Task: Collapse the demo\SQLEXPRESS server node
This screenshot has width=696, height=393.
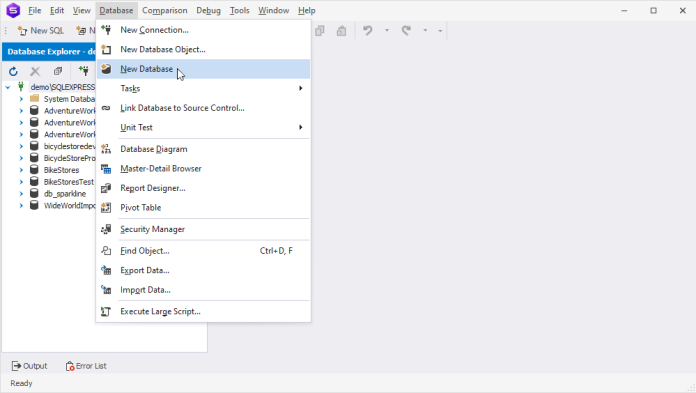Action: 8,87
